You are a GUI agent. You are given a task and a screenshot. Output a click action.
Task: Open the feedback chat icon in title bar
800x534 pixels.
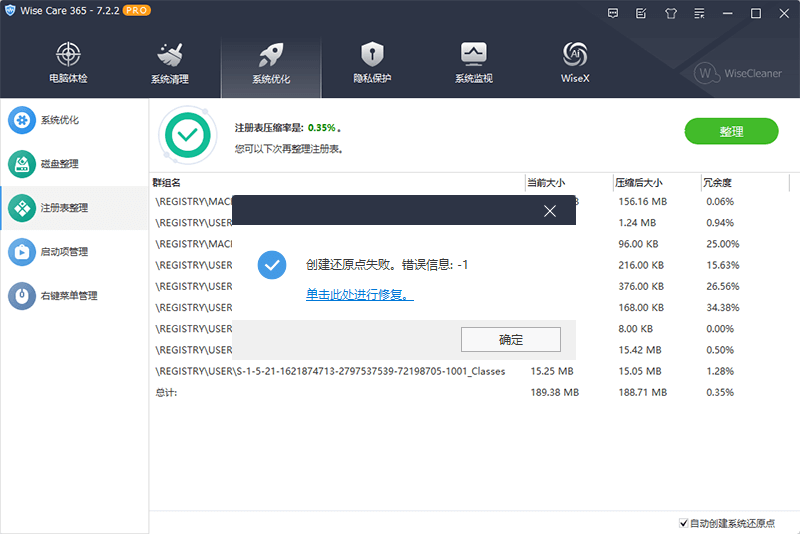click(613, 13)
